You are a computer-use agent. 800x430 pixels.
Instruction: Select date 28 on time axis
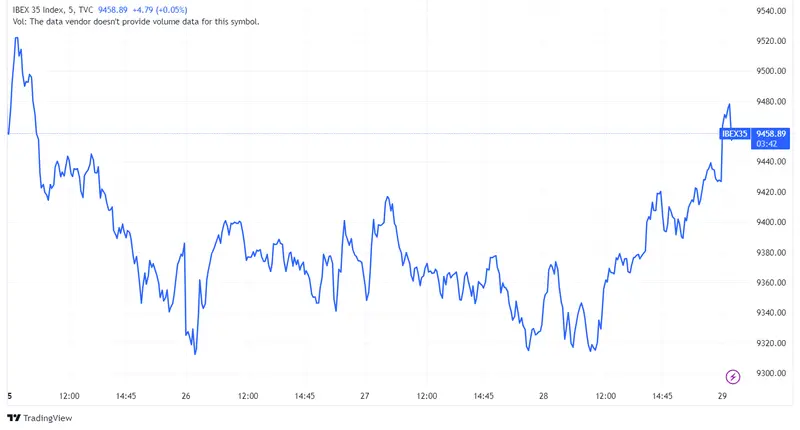point(543,396)
